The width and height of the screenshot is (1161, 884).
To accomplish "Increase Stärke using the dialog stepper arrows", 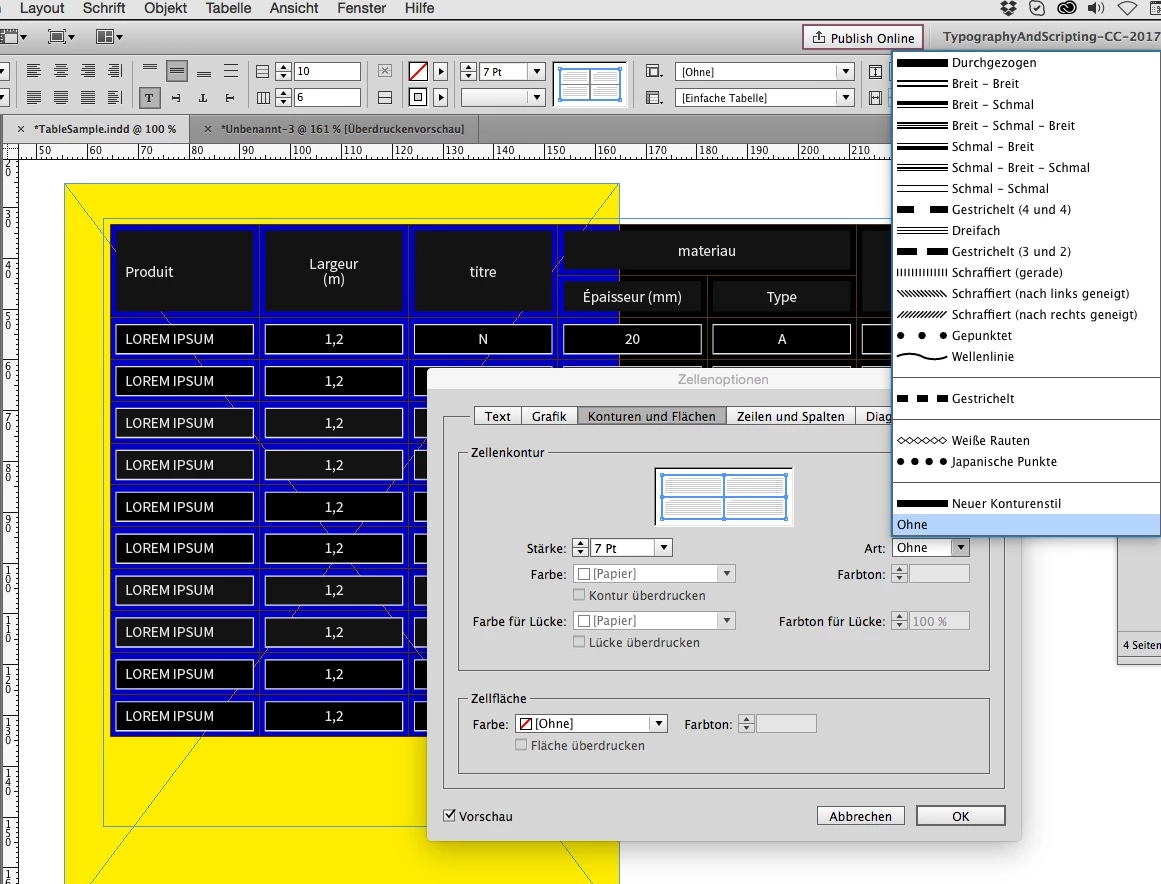I will tap(580, 543).
